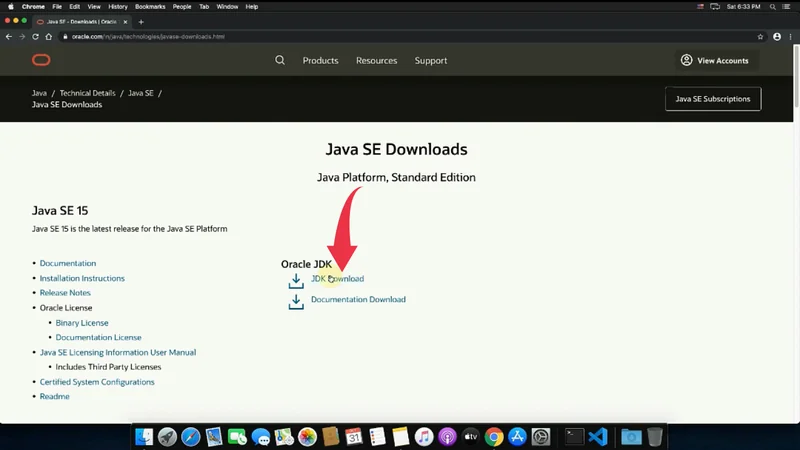800x450 pixels.
Task: Open the site search magnifier icon
Action: (280, 60)
